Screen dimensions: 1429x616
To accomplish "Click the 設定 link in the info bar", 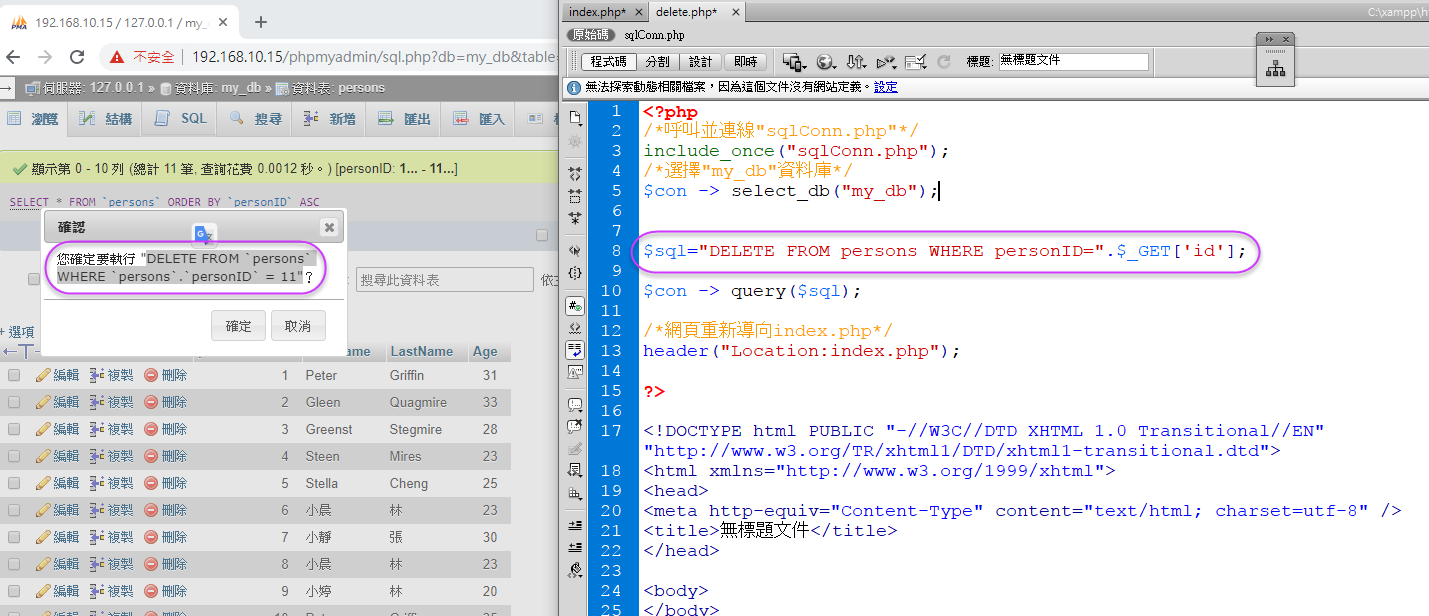I will (886, 87).
